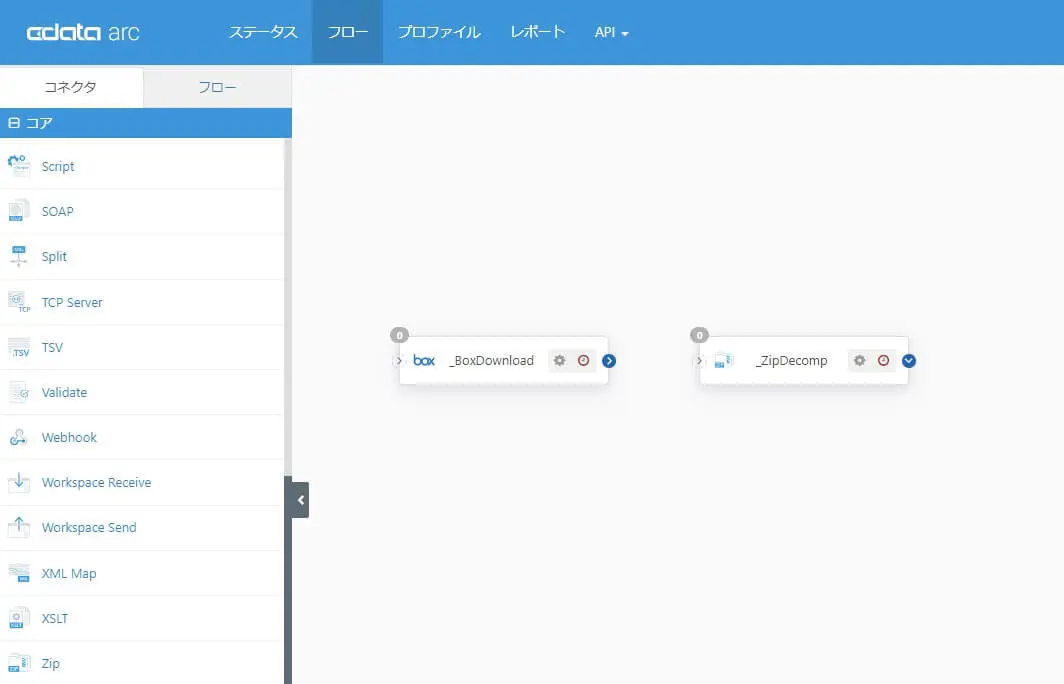Select Webhook connector label
1064x684 pixels.
[69, 438]
